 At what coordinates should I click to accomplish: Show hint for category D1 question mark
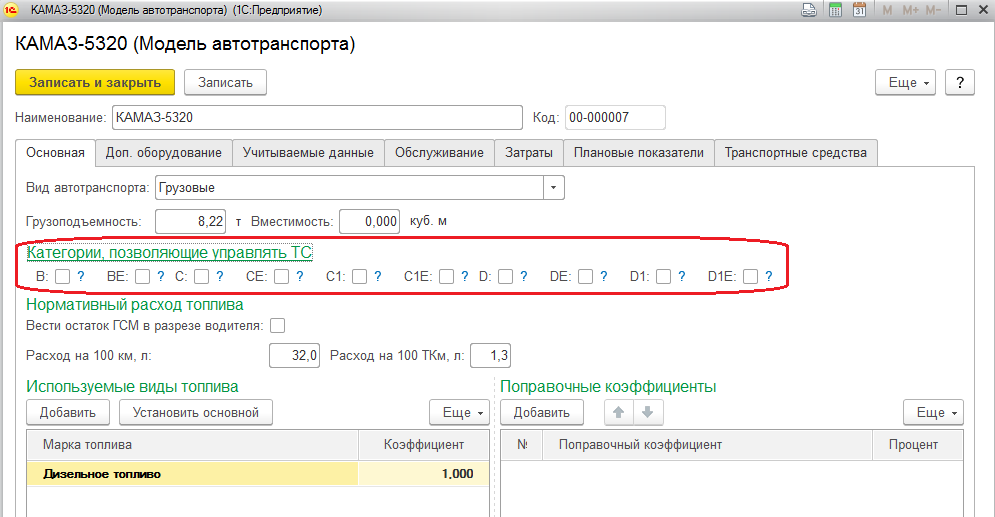coord(682,277)
